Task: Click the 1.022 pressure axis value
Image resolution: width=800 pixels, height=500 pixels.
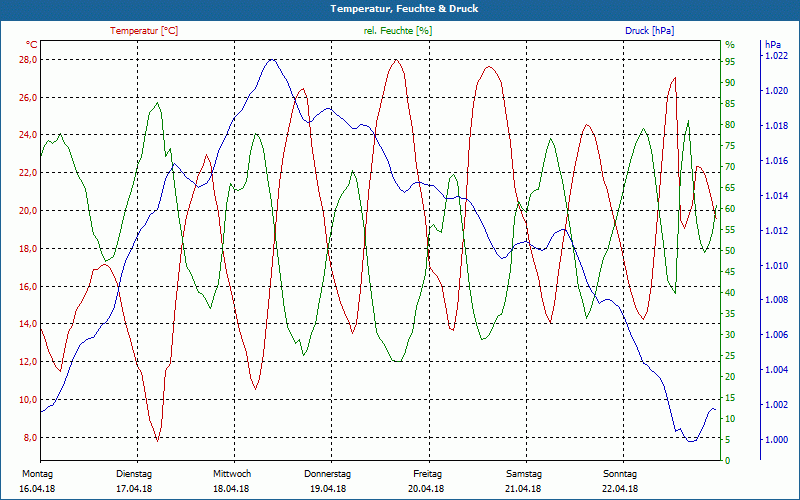Action: pos(777,56)
